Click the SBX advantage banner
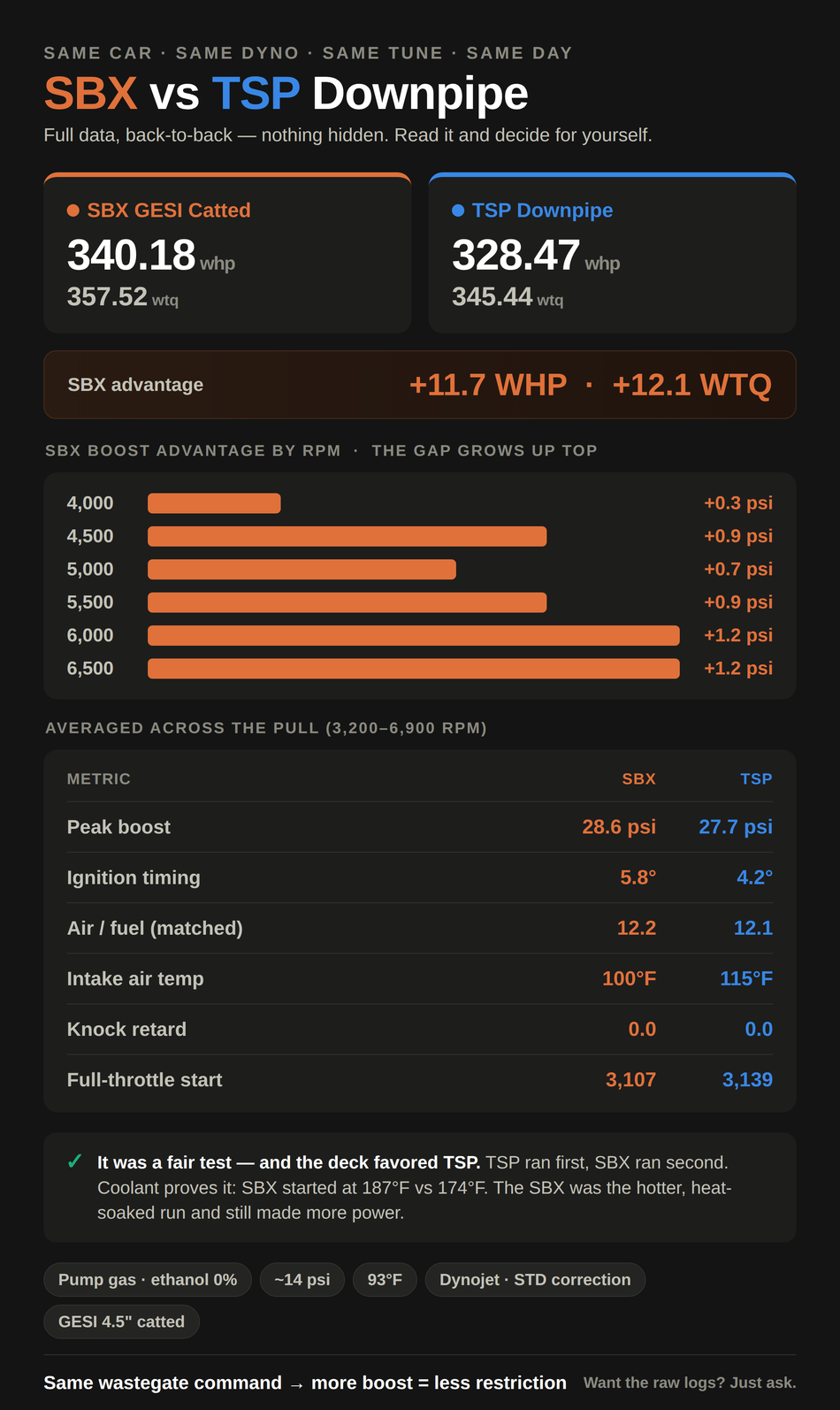Image resolution: width=840 pixels, height=1410 pixels. 420,385
